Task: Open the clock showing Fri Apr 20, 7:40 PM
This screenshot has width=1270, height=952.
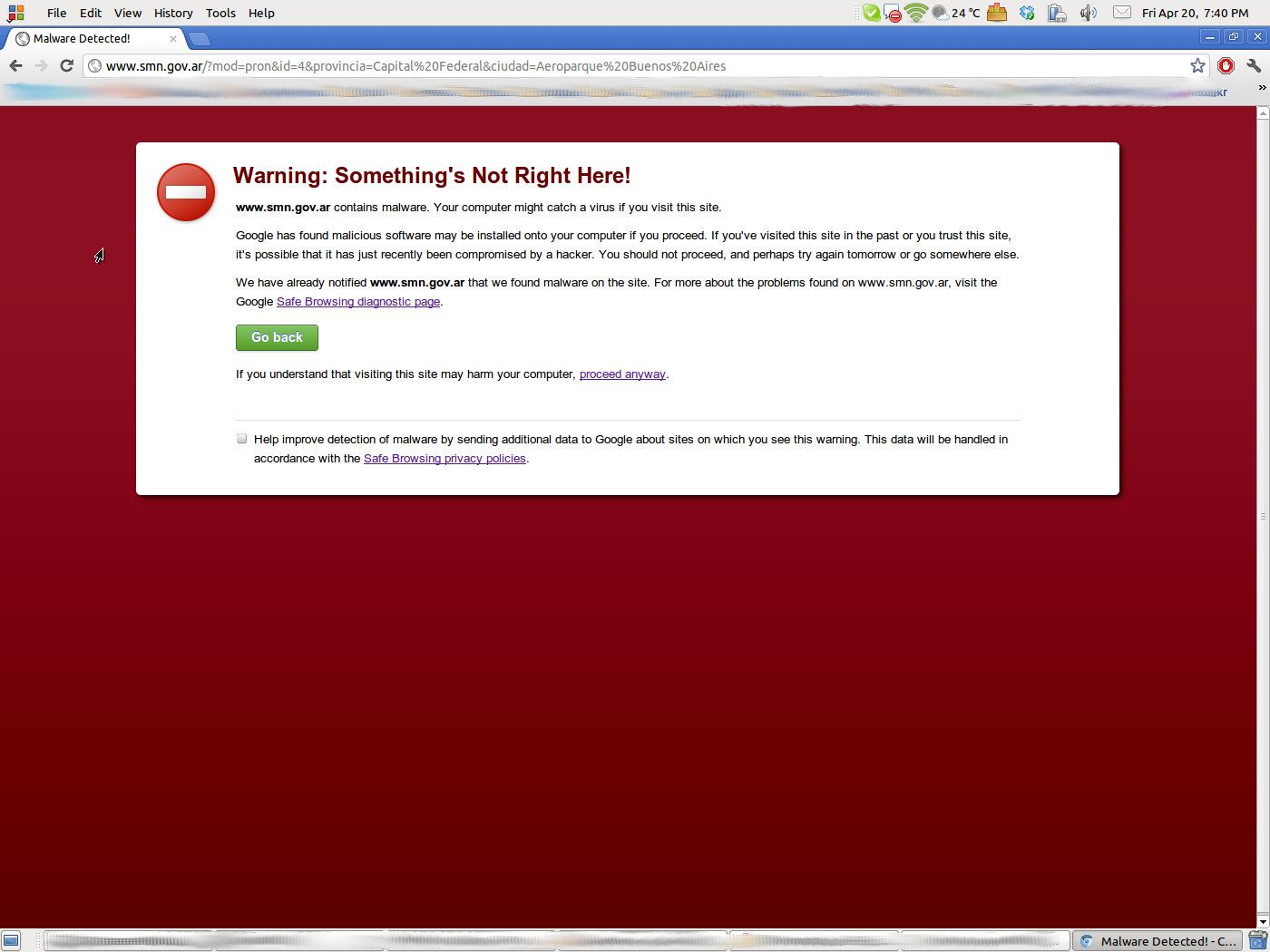Action: (1196, 13)
